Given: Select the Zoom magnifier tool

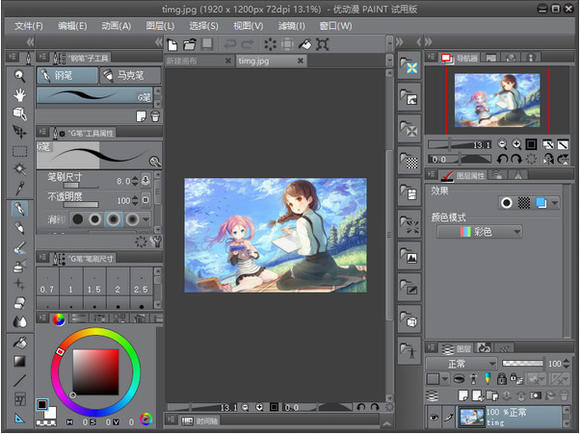Looking at the screenshot, I should 20,76.
